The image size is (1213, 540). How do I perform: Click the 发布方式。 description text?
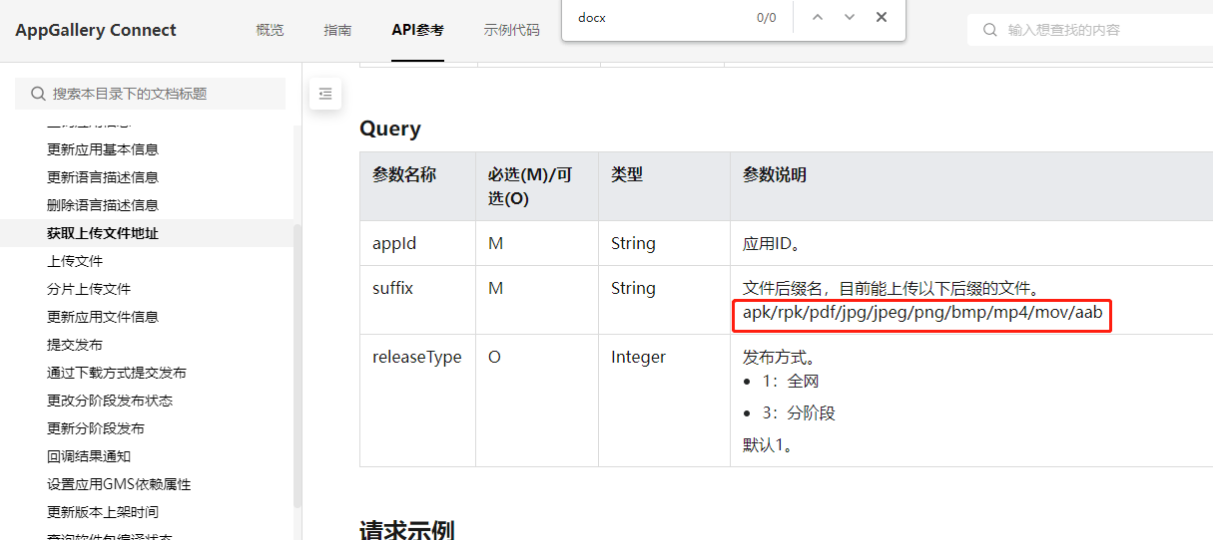779,357
